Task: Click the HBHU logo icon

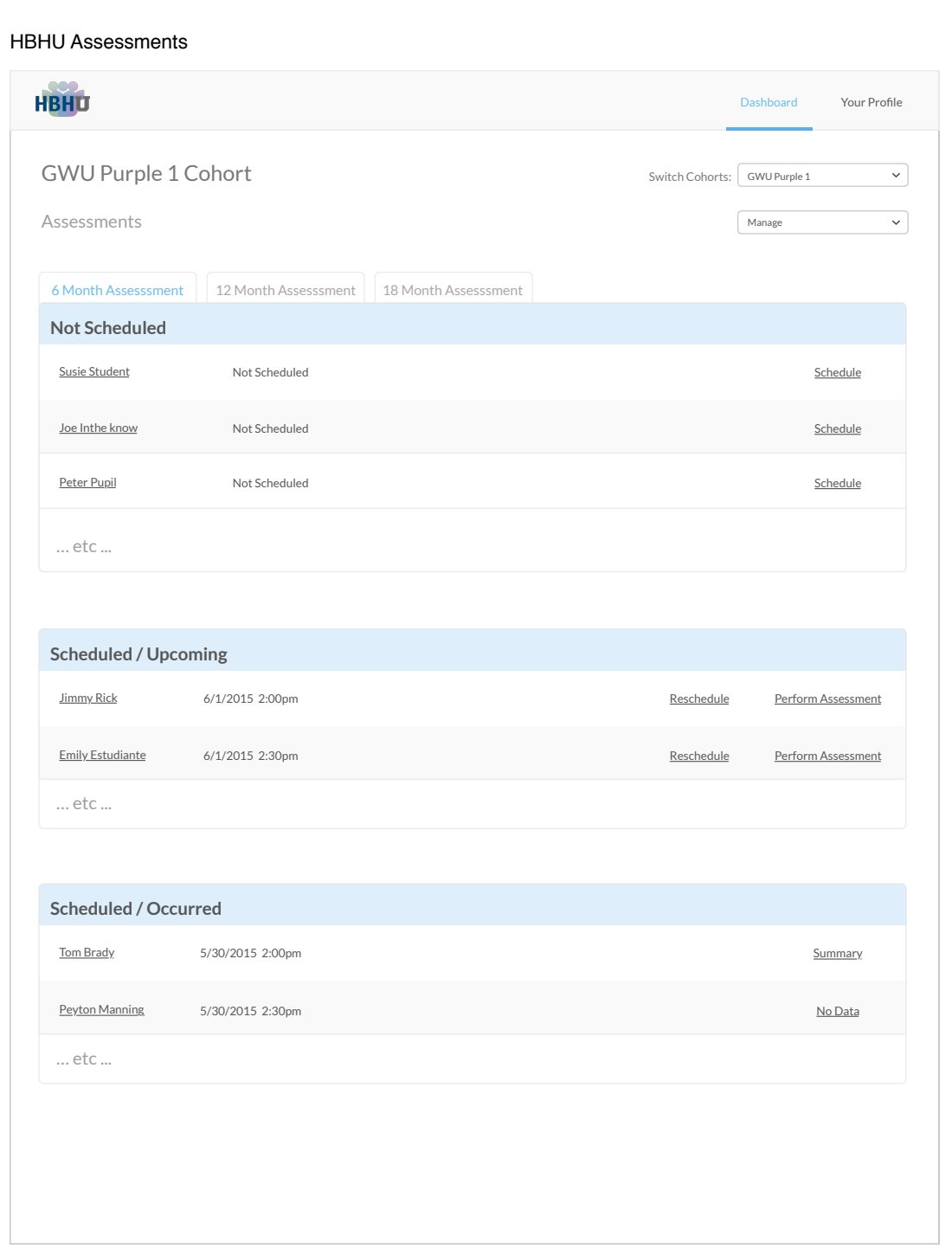Action: click(x=62, y=100)
